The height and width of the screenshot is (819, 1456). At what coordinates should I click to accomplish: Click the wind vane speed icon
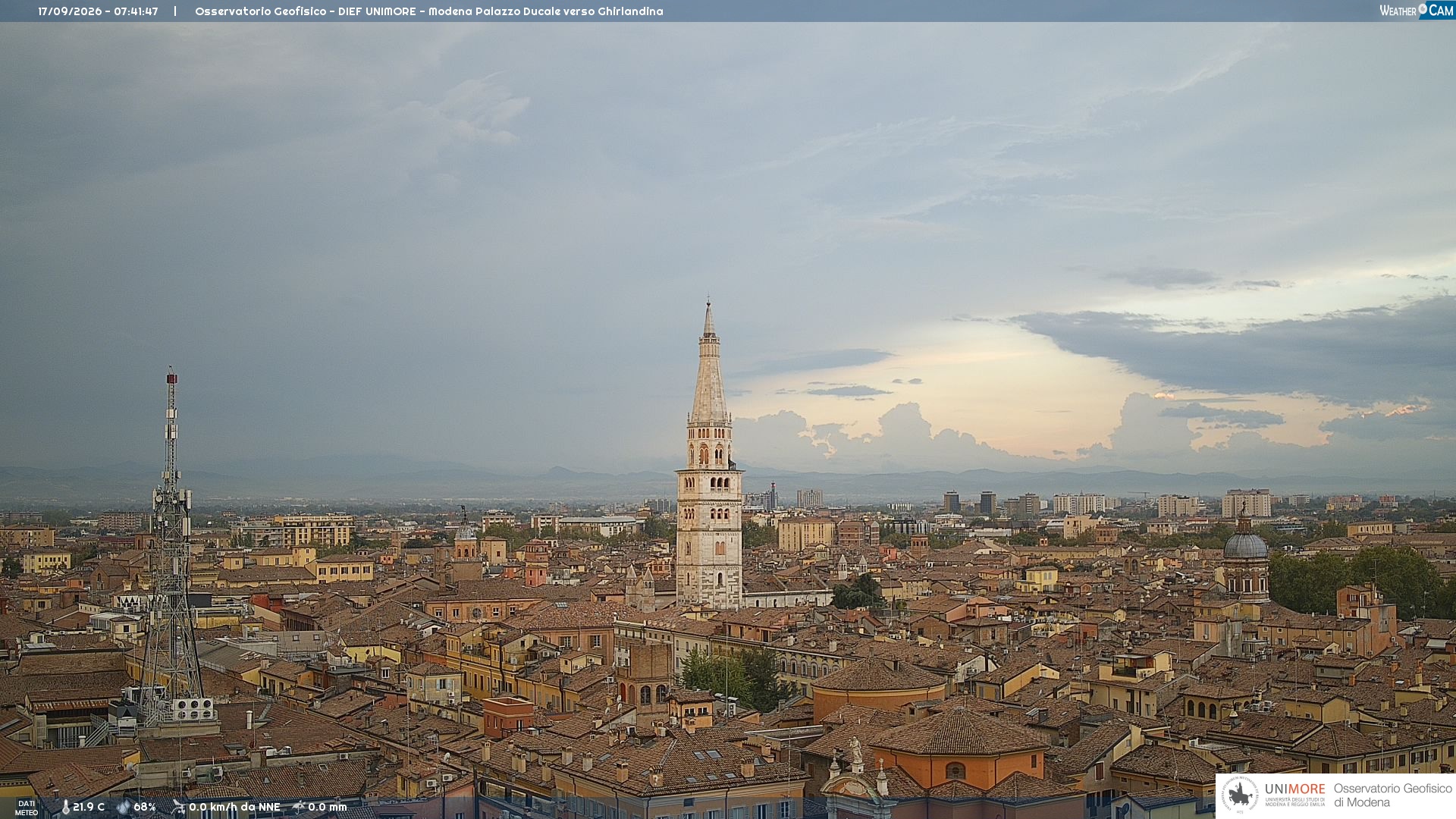[179, 807]
